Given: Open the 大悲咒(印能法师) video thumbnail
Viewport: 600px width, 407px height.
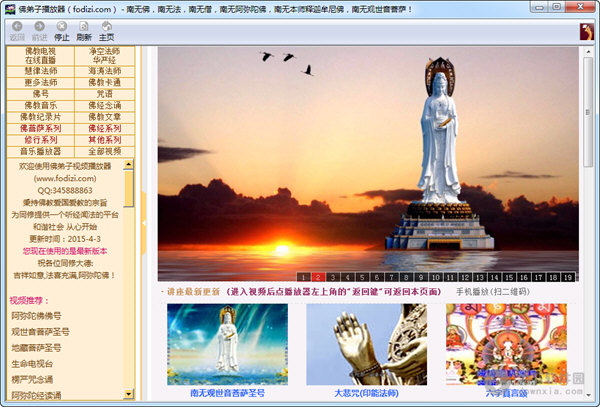Looking at the screenshot, I should (367, 344).
